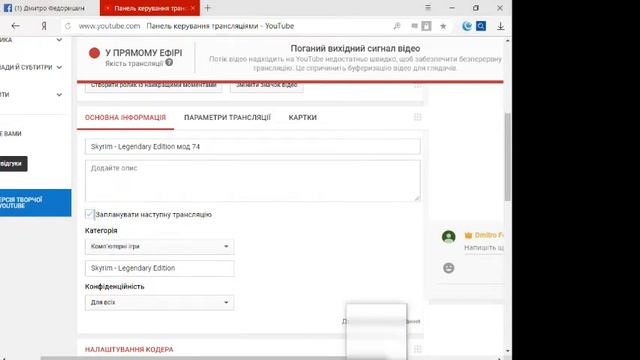Click the Facebook tab favicon
This screenshot has width=640, height=360.
(8, 8)
